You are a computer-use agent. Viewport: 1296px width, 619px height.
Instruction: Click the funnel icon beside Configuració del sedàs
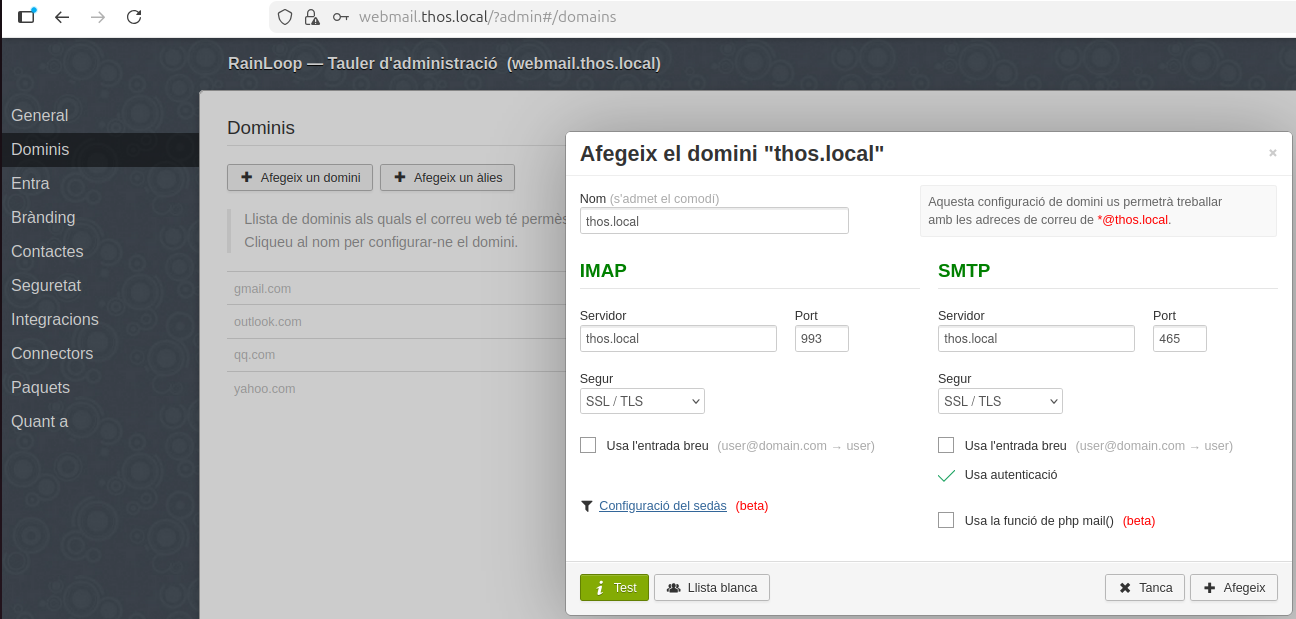click(x=587, y=506)
